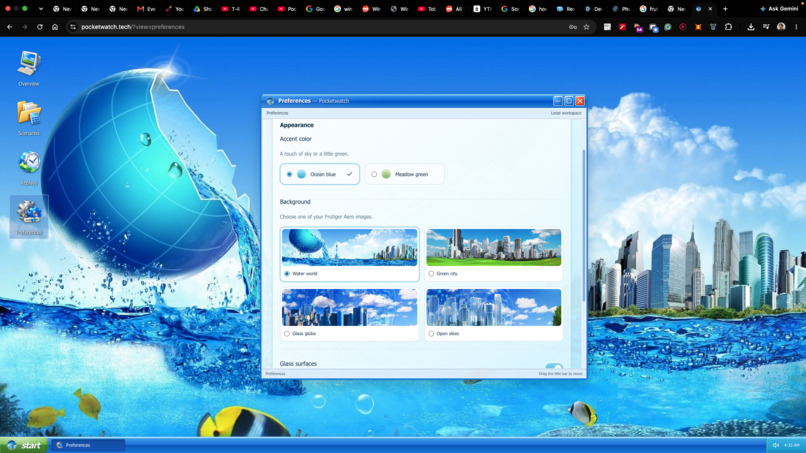Click the media control icon in toolbar

(766, 27)
